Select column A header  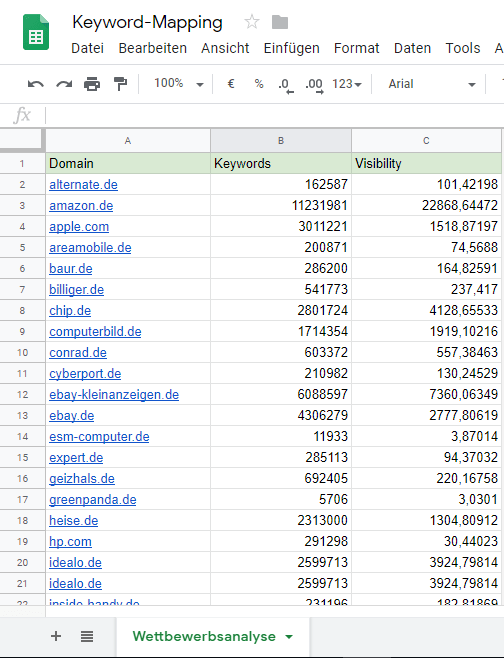tap(128, 141)
